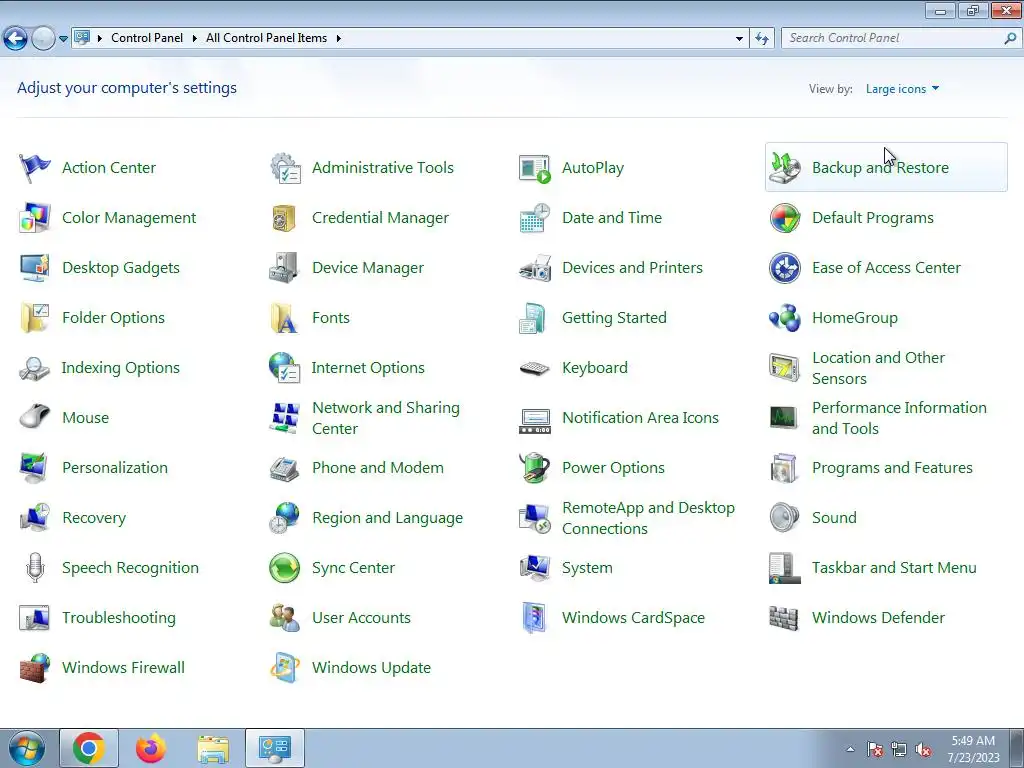Click the Mouse icon

[x=35, y=417]
